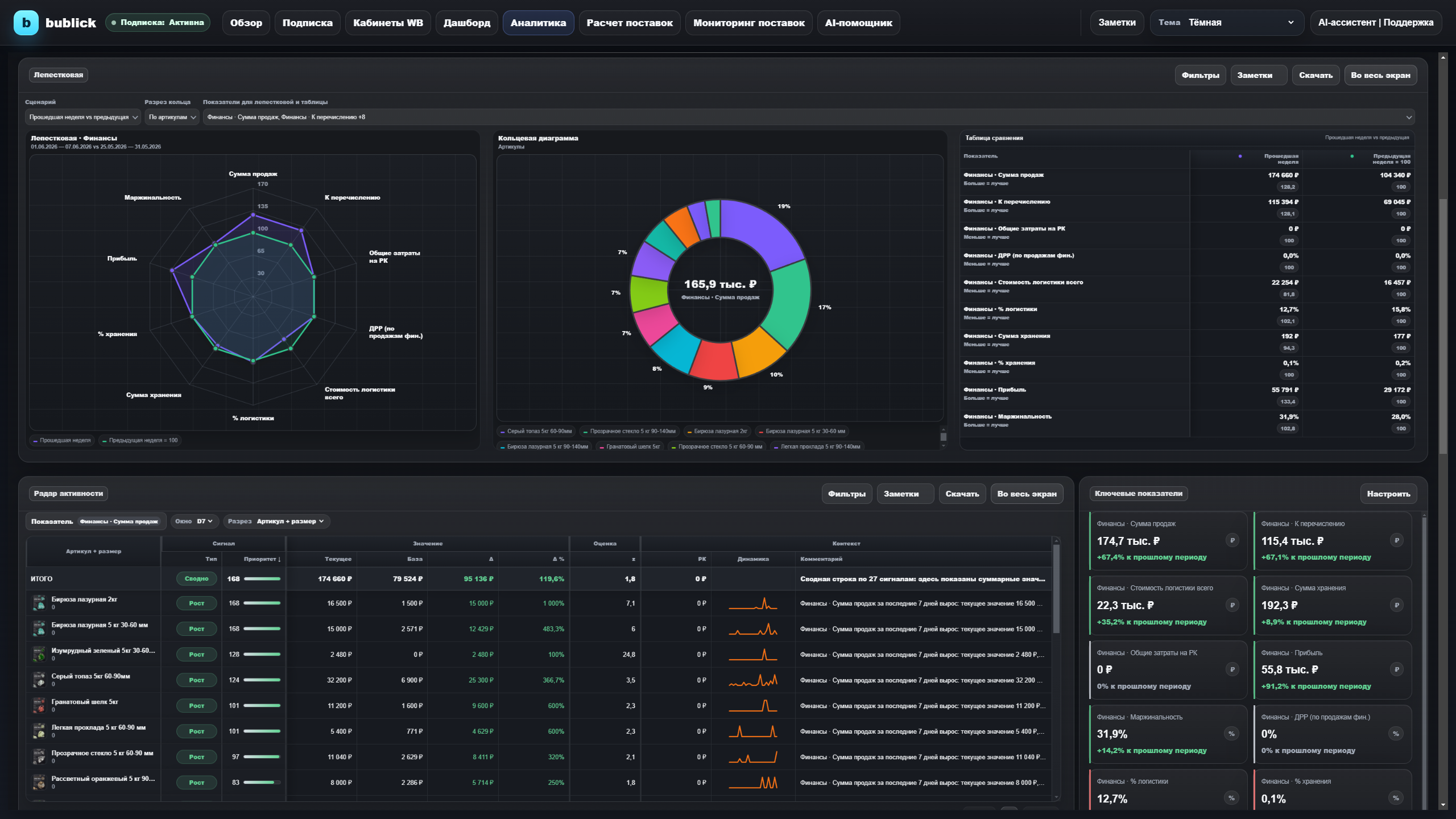Screen dimensions: 1456x819
Task: Click the percent icon in Маржинальность card
Action: 1232,734
